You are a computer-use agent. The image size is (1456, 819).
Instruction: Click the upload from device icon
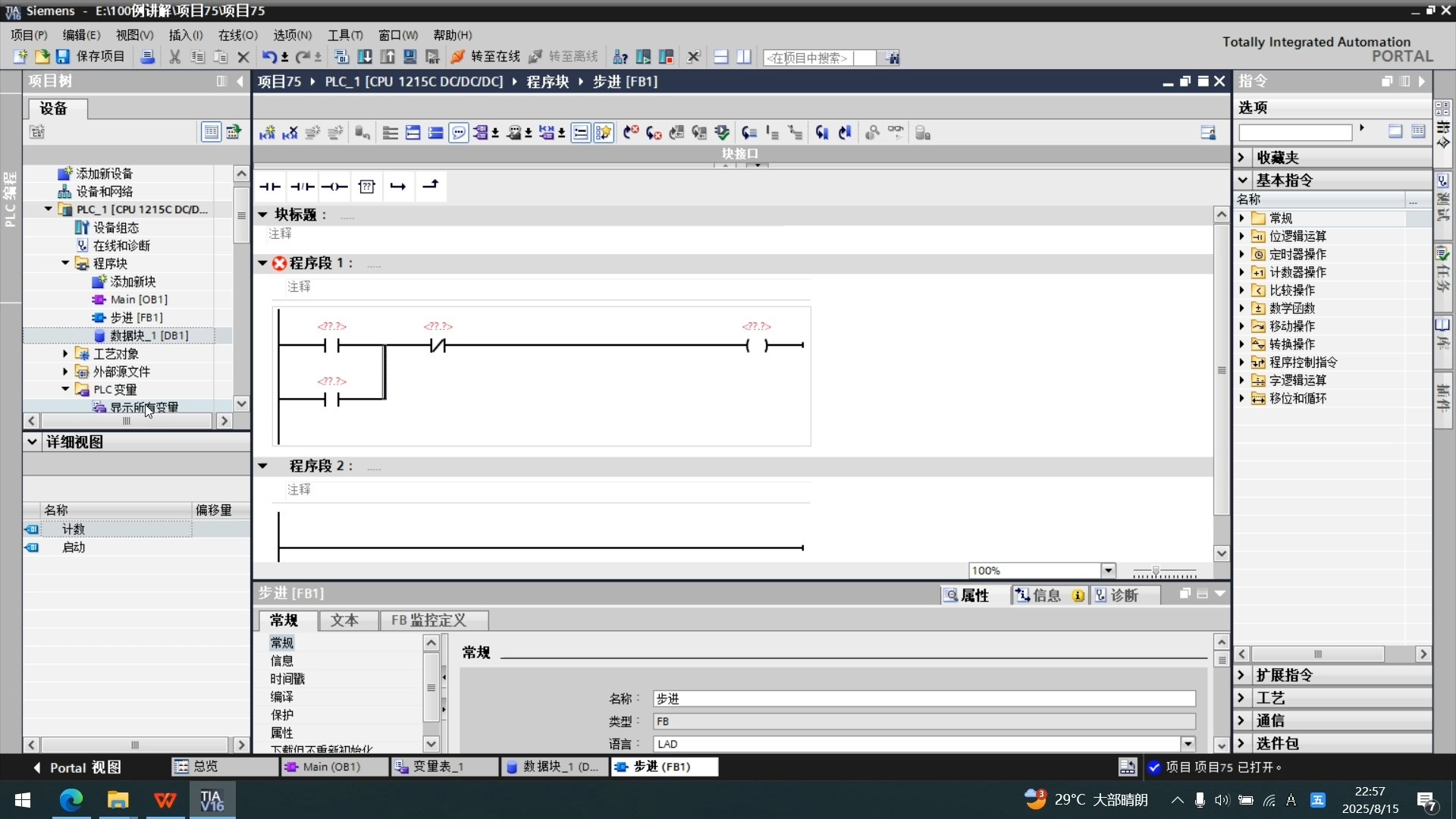pyautogui.click(x=388, y=57)
